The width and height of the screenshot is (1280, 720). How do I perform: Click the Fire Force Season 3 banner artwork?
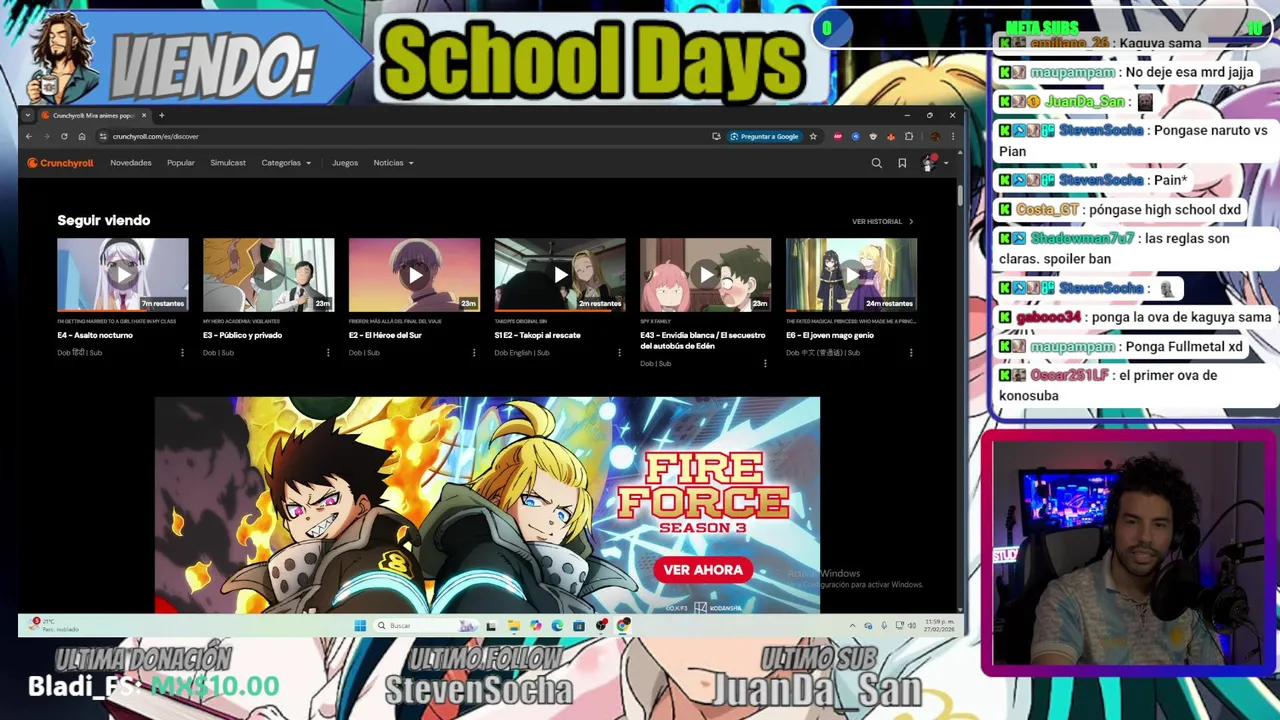[x=487, y=505]
